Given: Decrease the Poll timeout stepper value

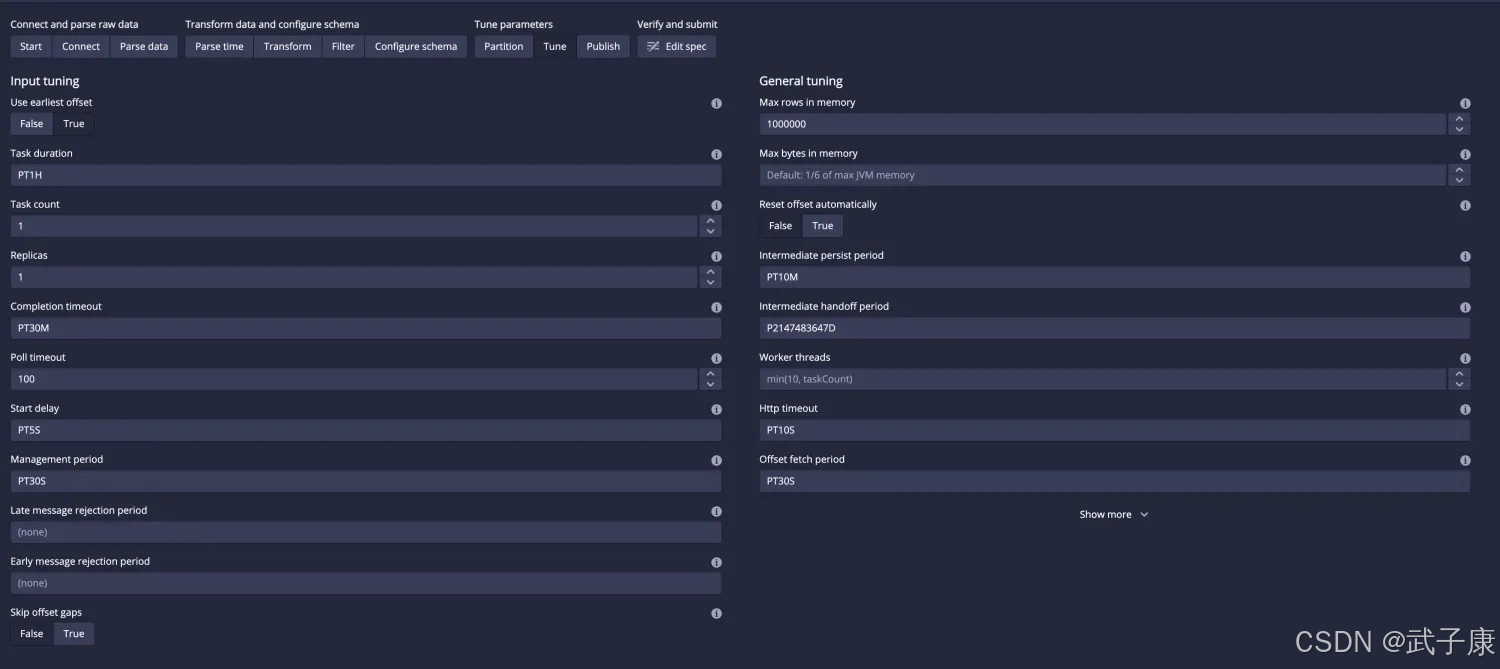Looking at the screenshot, I should pos(710,384).
